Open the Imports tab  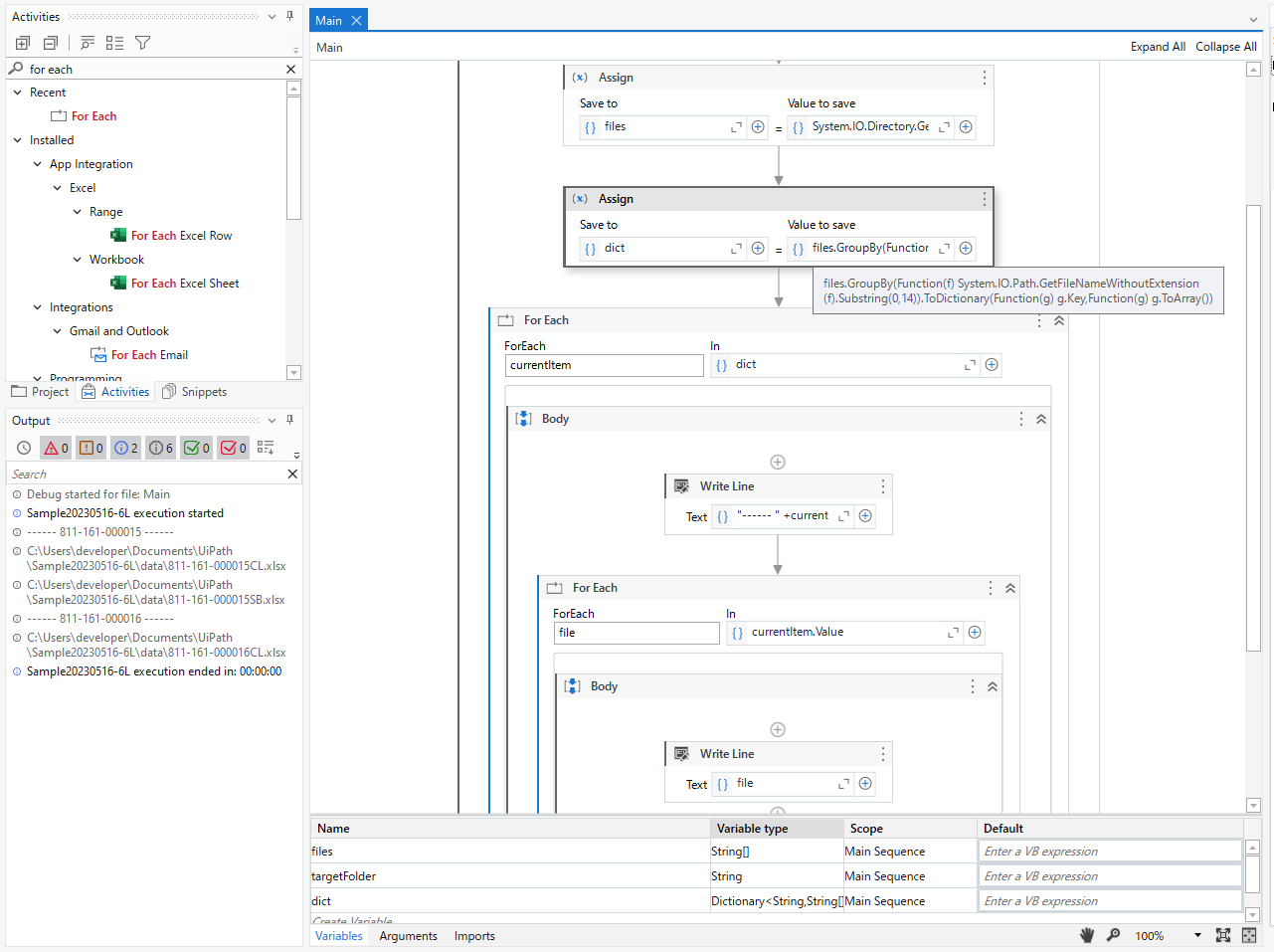474,936
